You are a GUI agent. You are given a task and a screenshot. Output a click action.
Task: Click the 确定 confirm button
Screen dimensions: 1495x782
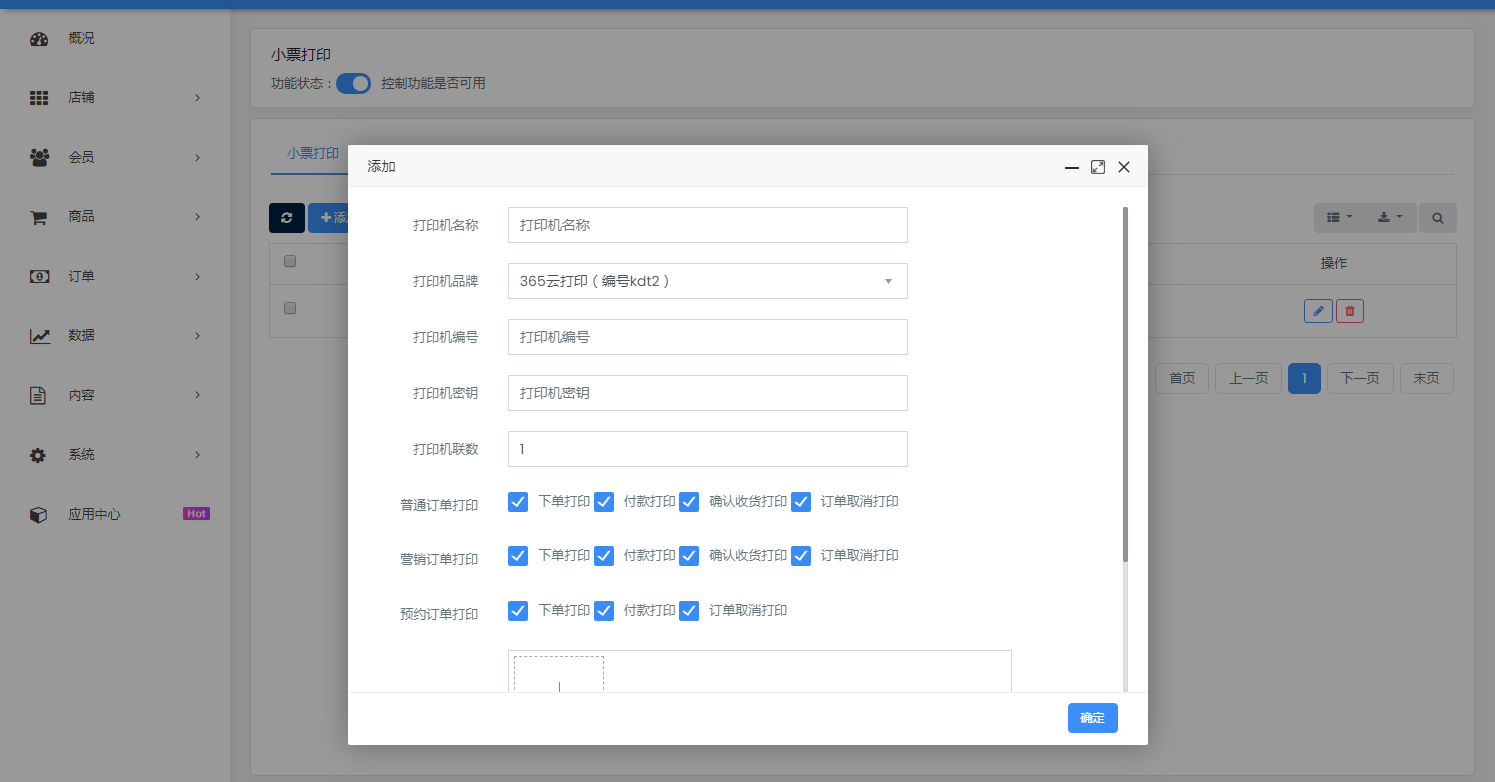point(1093,718)
